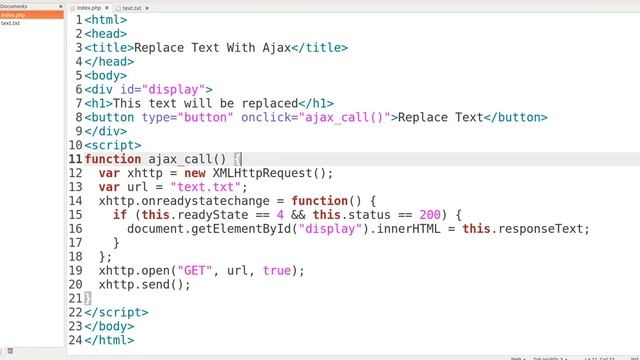Click the highlighted closing brace on line 21
This screenshot has height=360, width=640.
pyautogui.click(x=88, y=298)
